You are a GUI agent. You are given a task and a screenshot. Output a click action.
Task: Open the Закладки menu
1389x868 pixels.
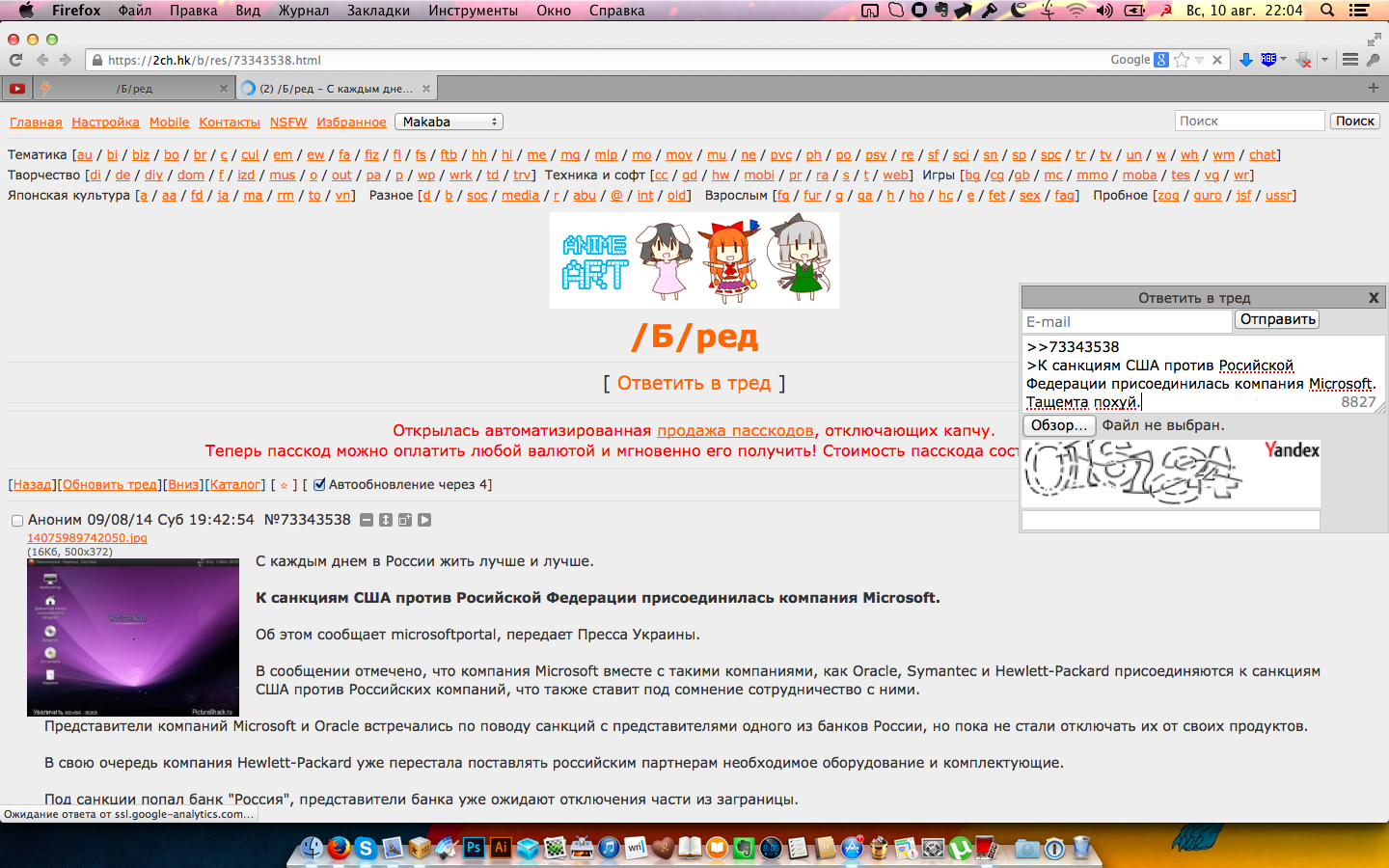378,11
